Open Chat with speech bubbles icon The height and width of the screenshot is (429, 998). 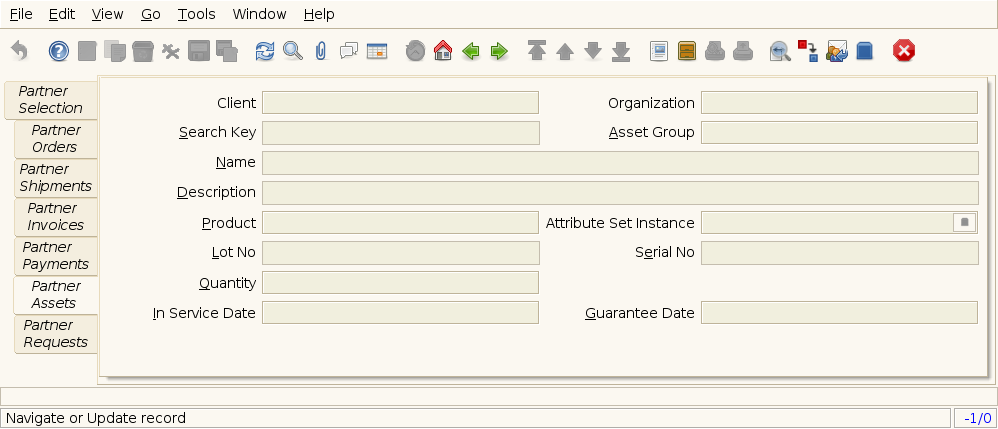[349, 51]
